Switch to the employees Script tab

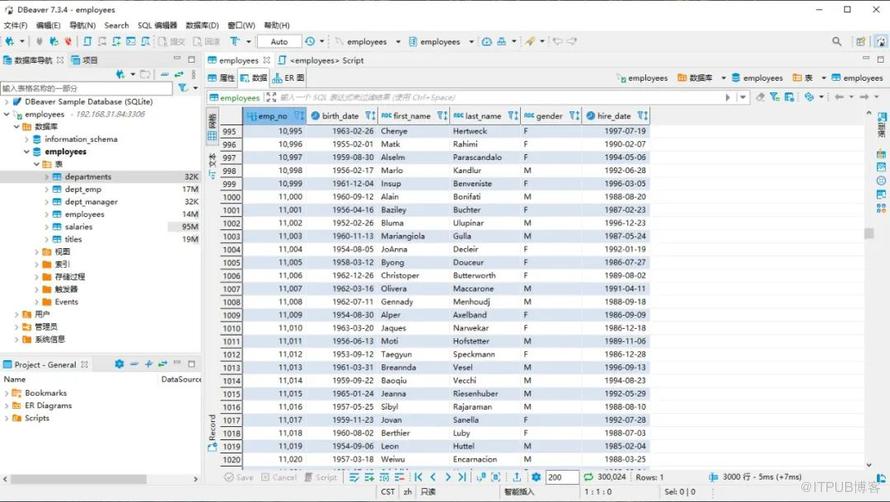(x=321, y=60)
